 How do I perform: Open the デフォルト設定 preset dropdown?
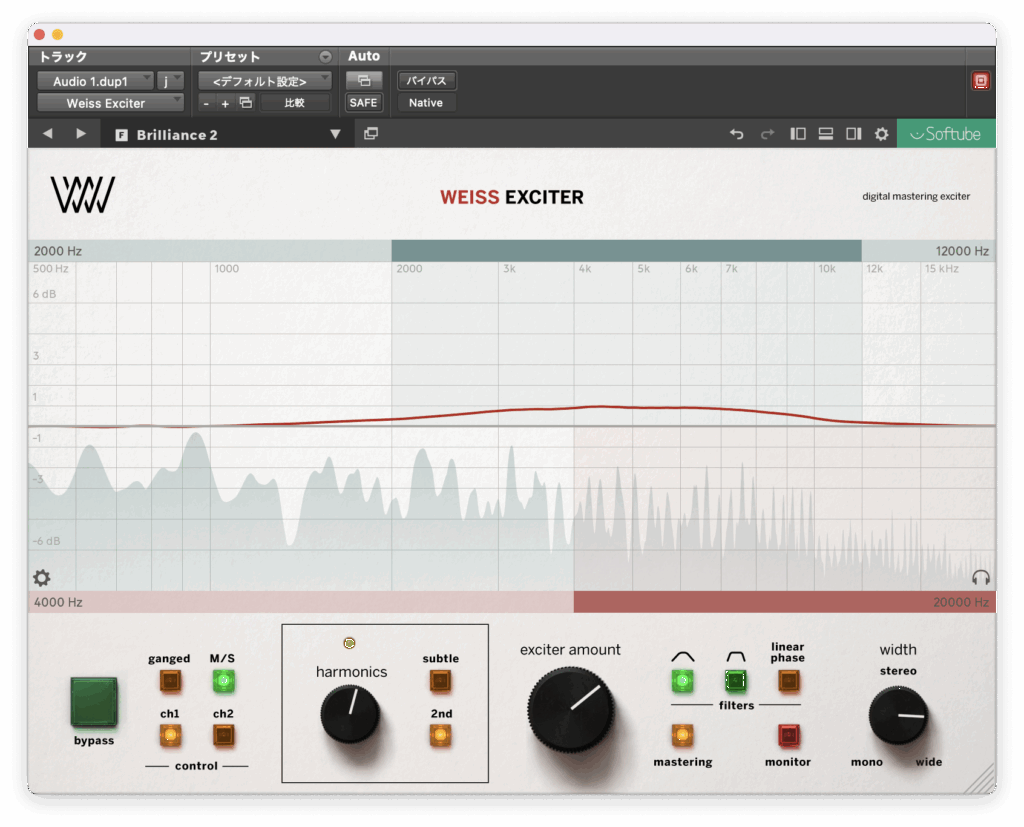tap(264, 81)
